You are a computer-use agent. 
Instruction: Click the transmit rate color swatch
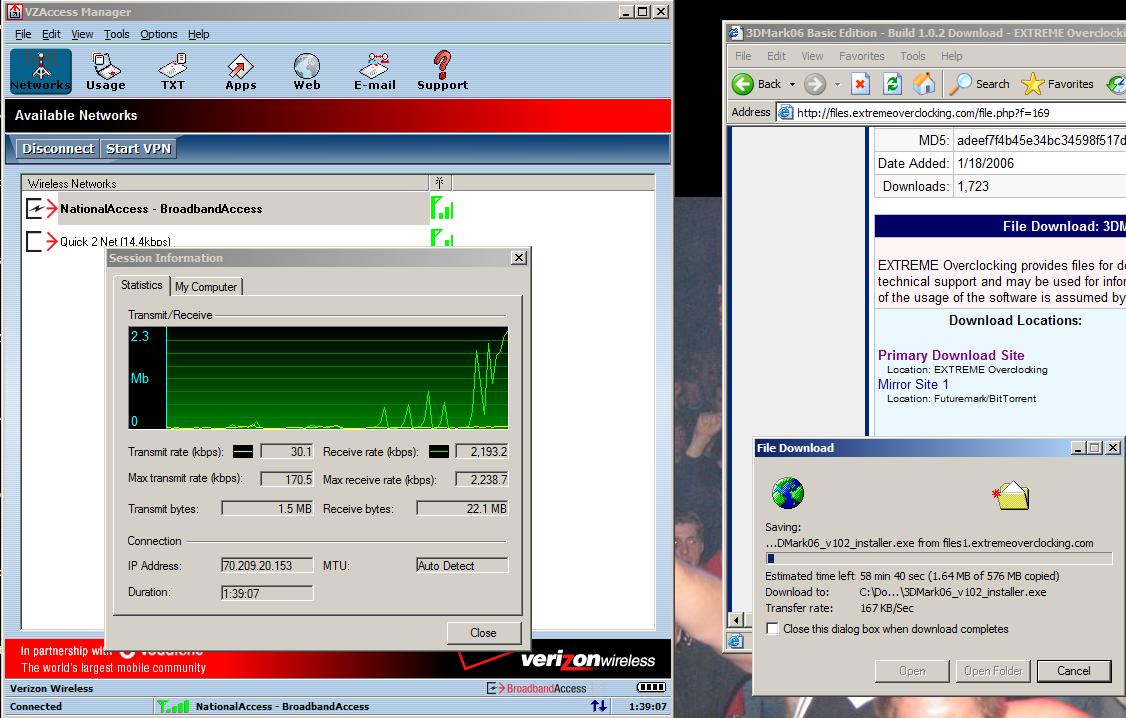(243, 452)
